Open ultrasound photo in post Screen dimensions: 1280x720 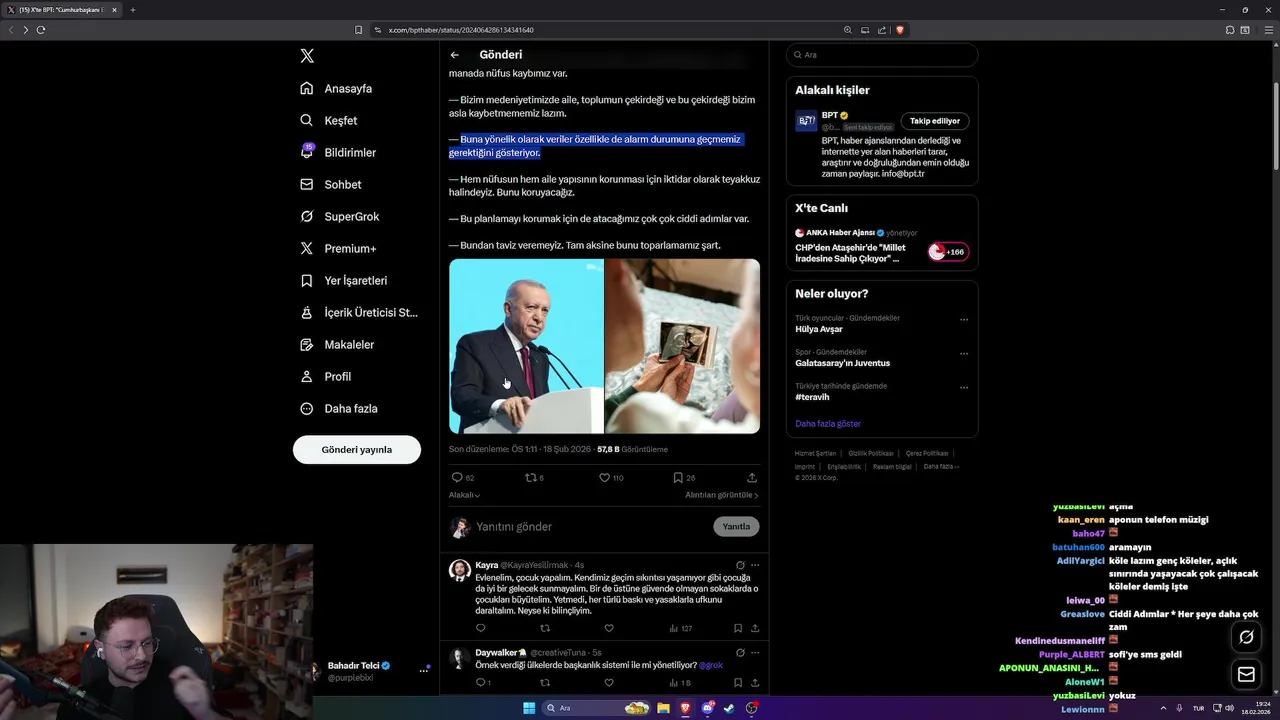(x=682, y=346)
